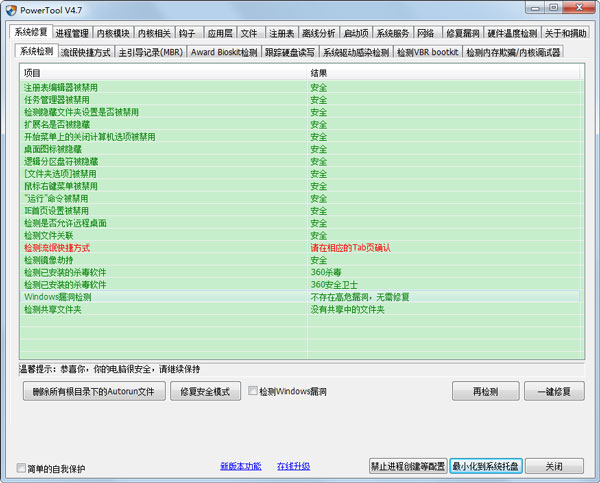This screenshot has height=483, width=600.
Task: Select the 注册表 tab
Action: (x=283, y=33)
